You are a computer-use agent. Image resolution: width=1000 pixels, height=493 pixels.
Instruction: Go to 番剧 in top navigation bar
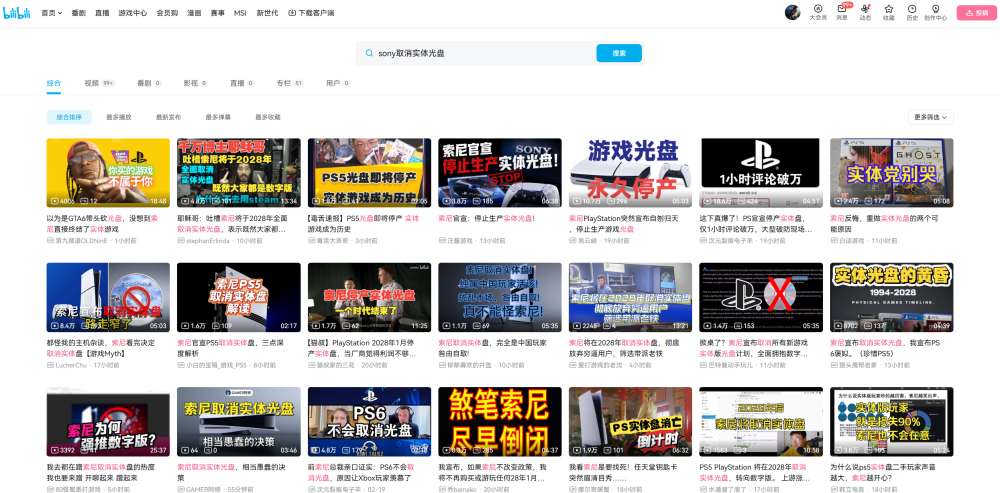pos(78,13)
